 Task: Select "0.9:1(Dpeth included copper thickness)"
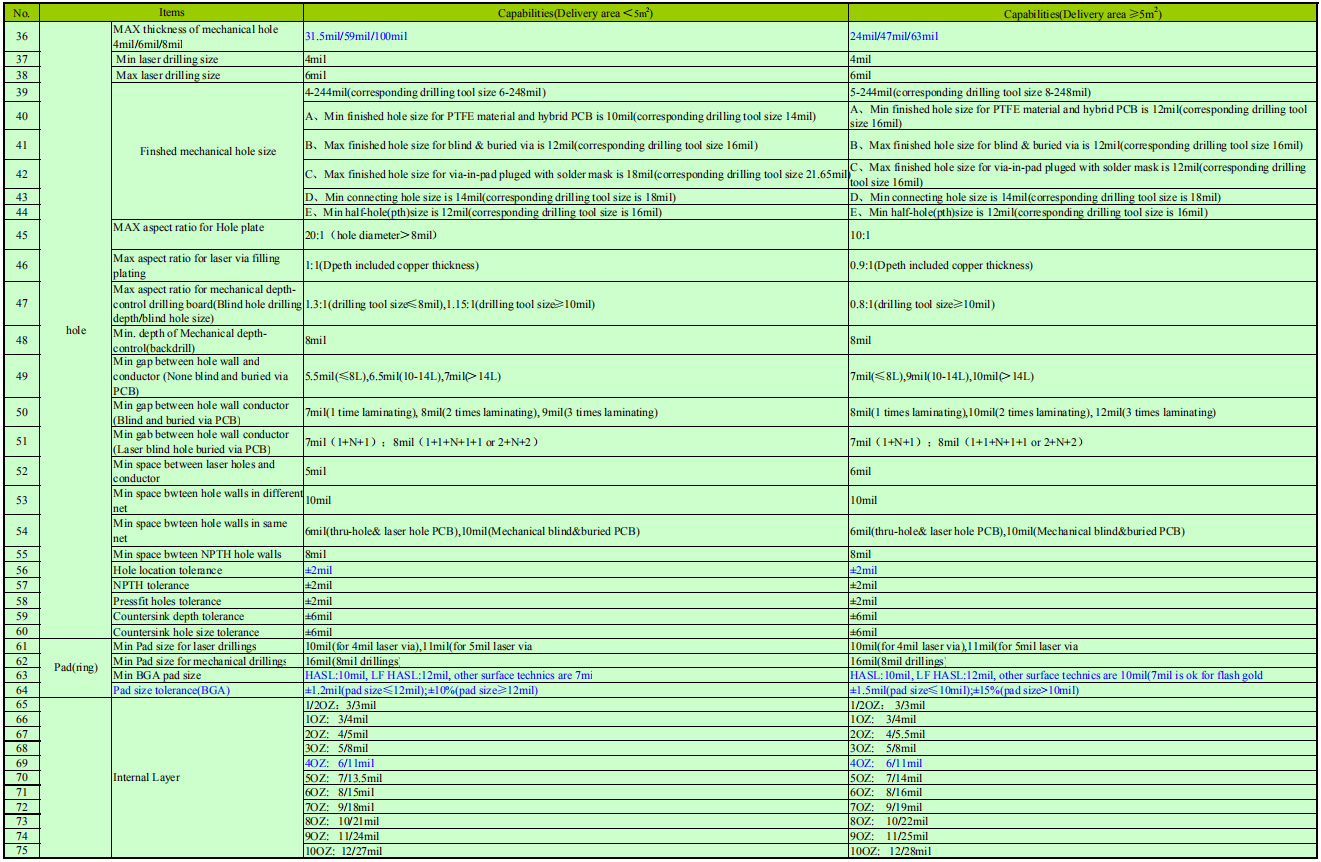click(1082, 266)
